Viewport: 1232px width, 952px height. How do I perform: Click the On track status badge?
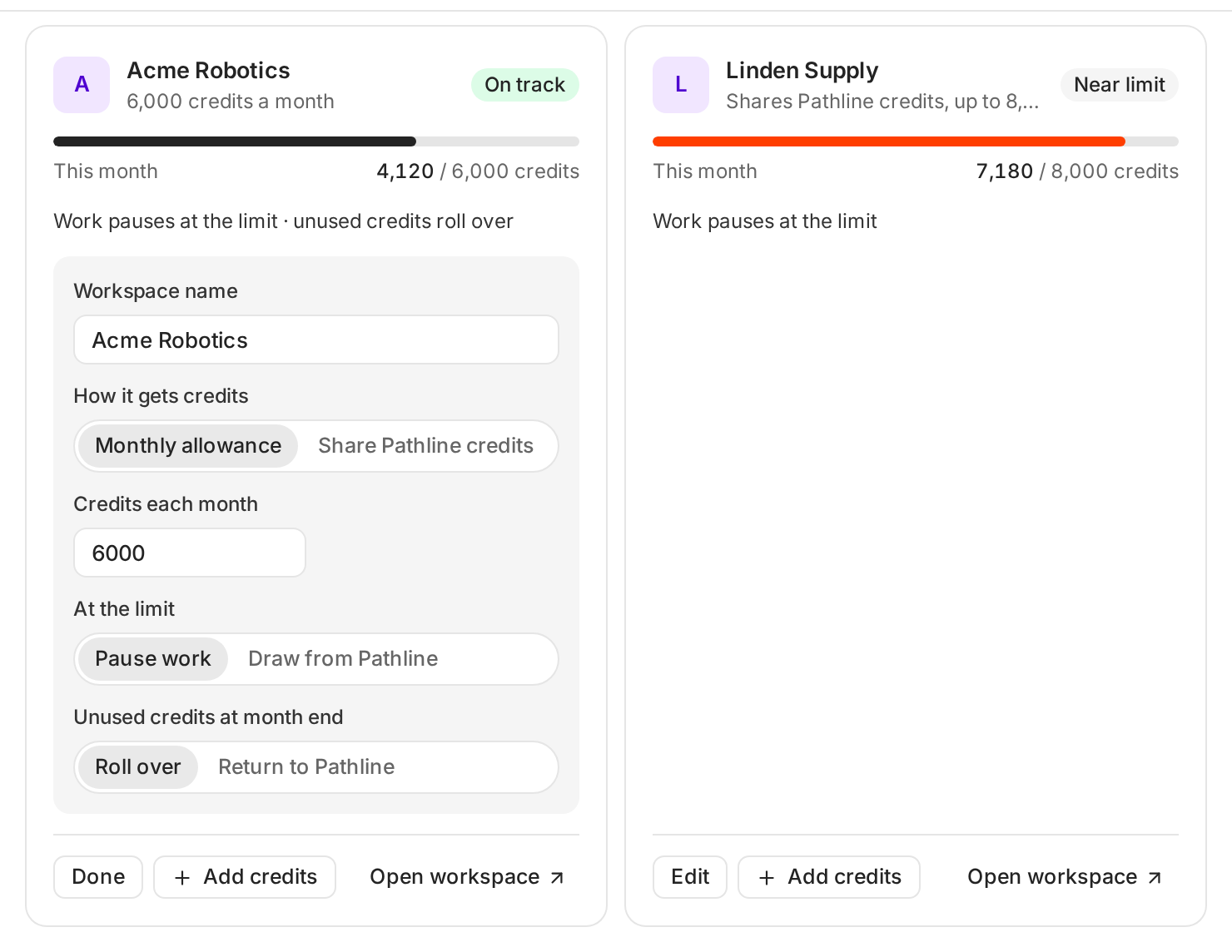tap(525, 85)
